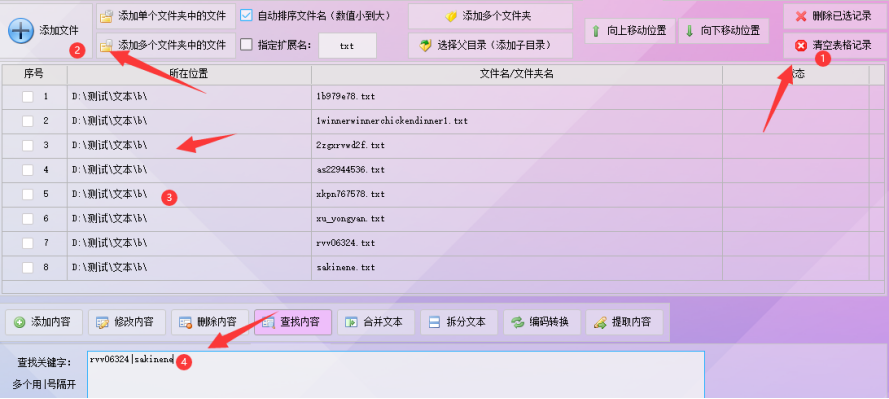Enable the 指定扩展名 checkbox

pyautogui.click(x=246, y=44)
